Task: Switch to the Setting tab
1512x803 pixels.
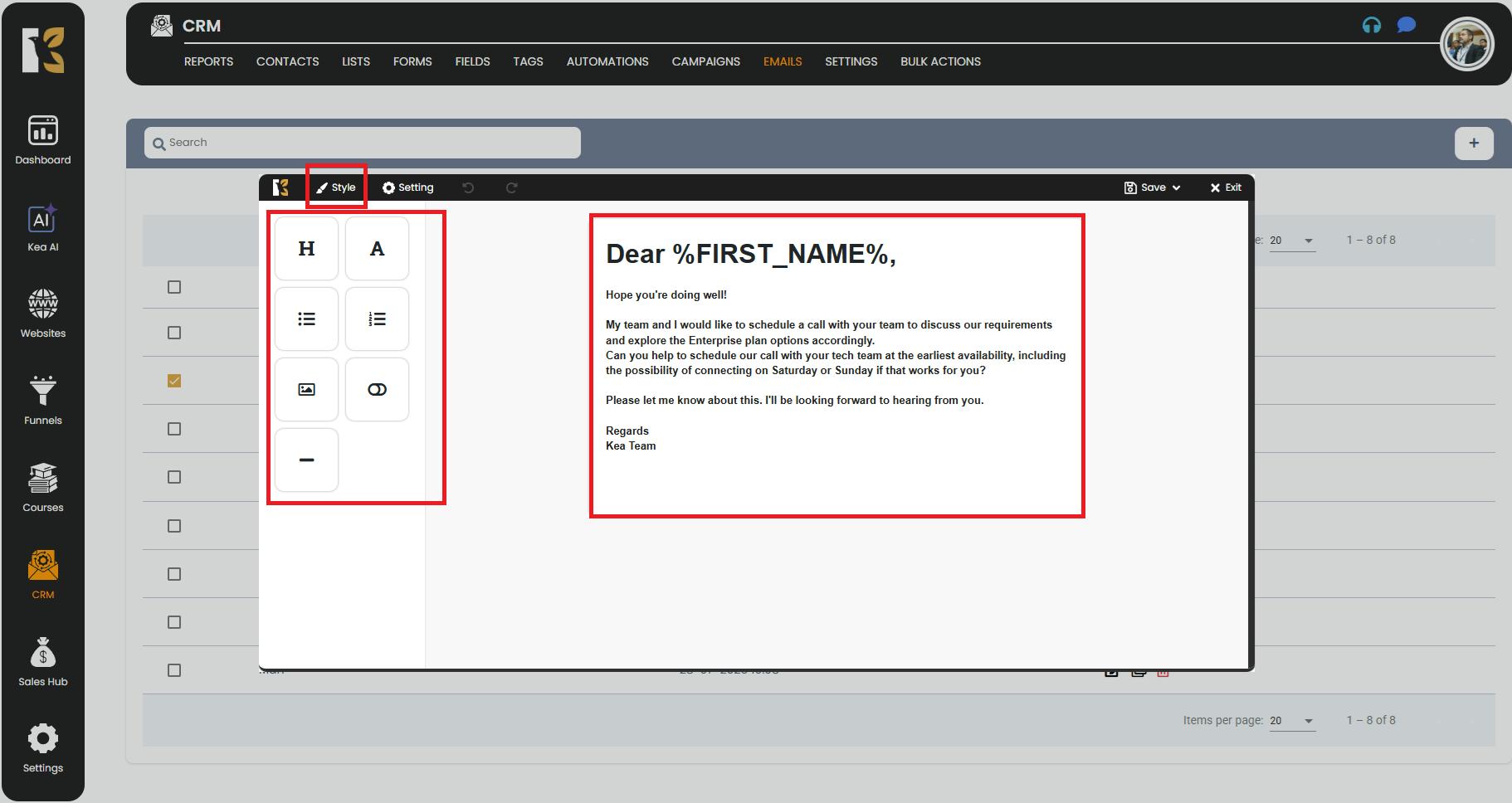Action: pyautogui.click(x=407, y=187)
